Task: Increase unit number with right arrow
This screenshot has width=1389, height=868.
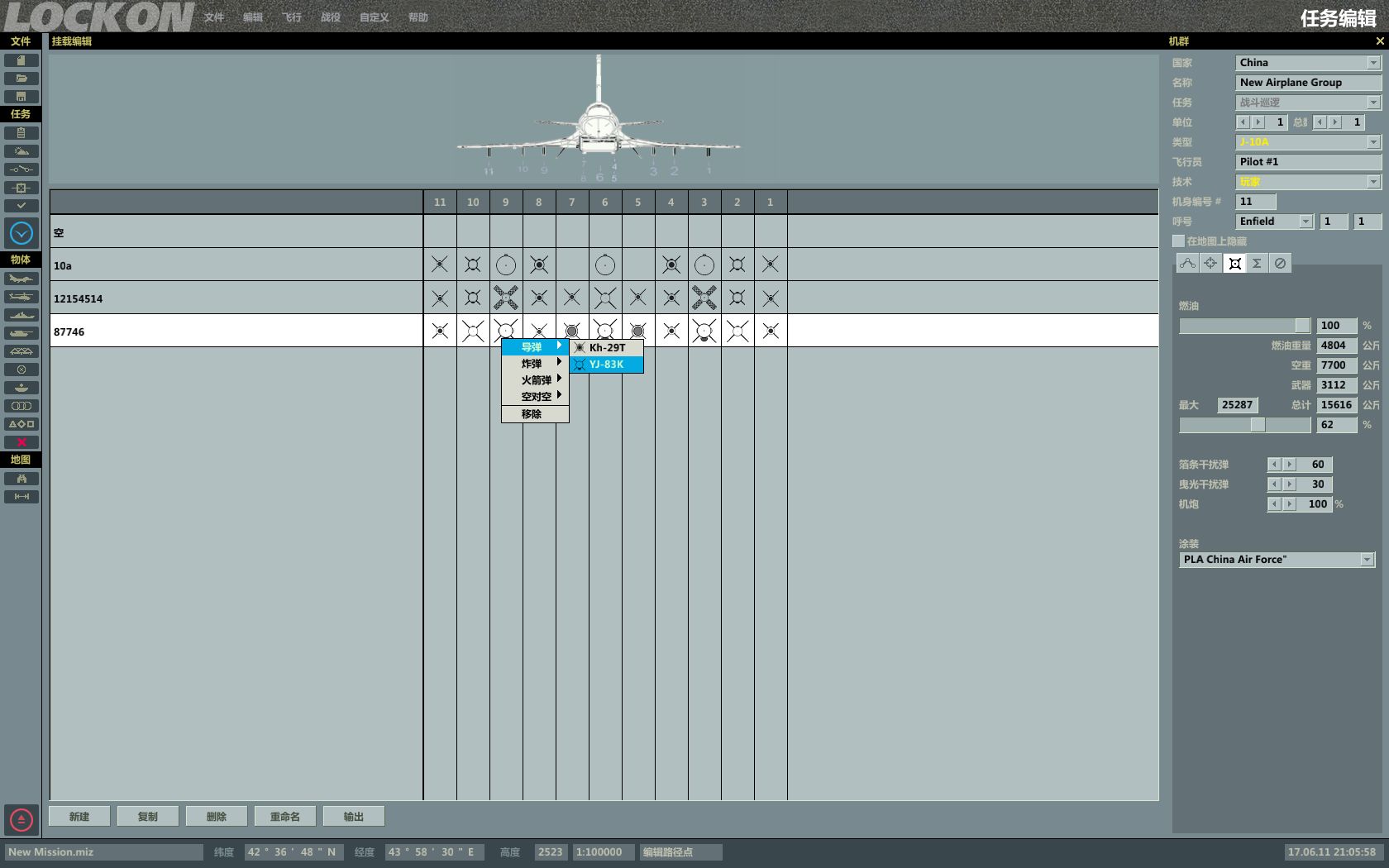Action: pos(1258,122)
